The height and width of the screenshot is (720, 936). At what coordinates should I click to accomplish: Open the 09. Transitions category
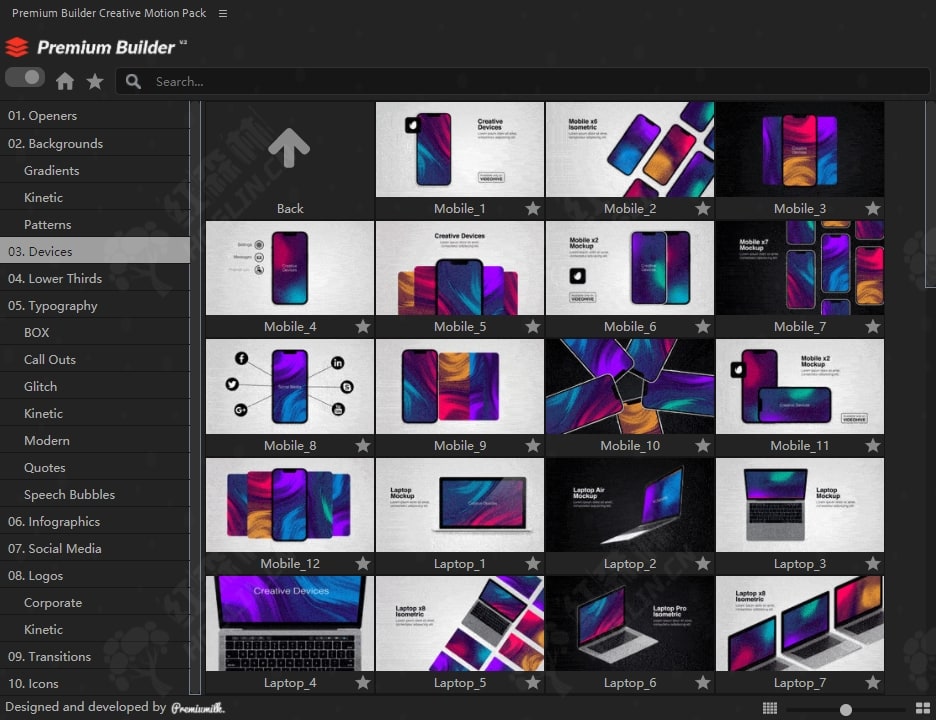(95, 657)
